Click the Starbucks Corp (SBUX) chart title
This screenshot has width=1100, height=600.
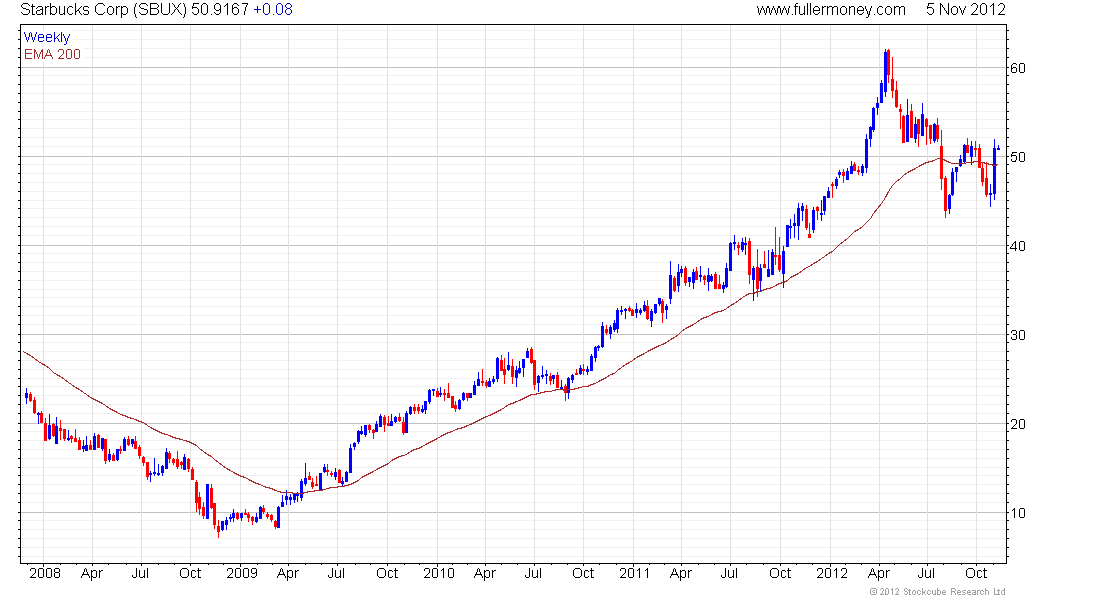tap(104, 10)
